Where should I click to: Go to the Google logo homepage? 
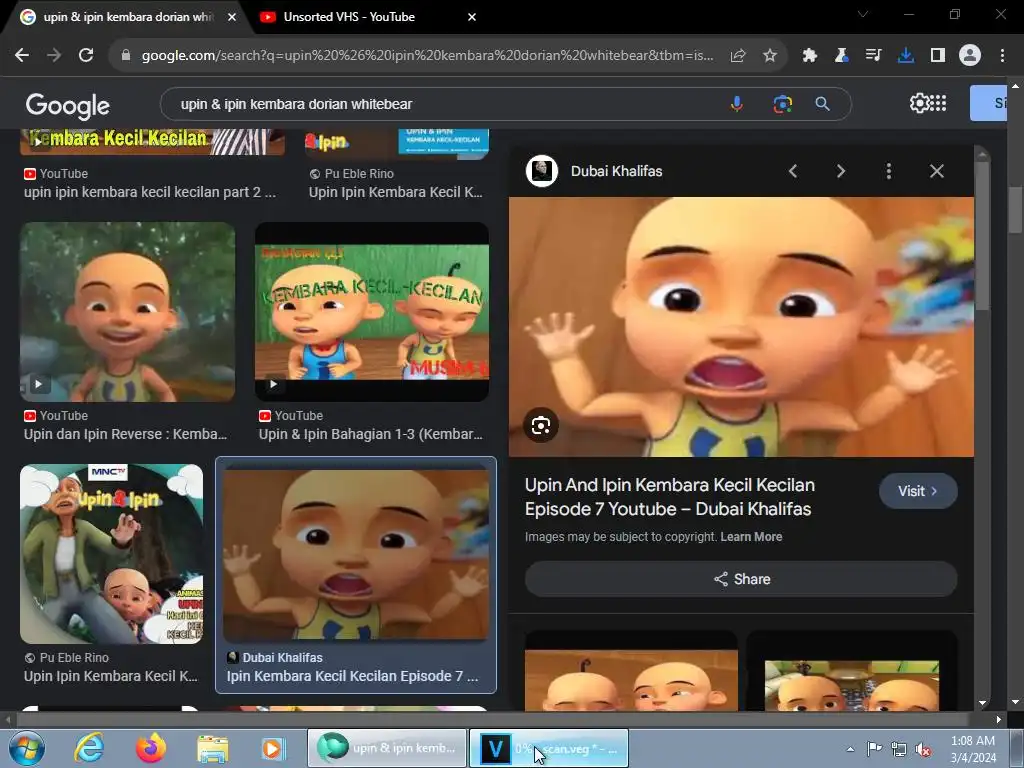tap(68, 106)
